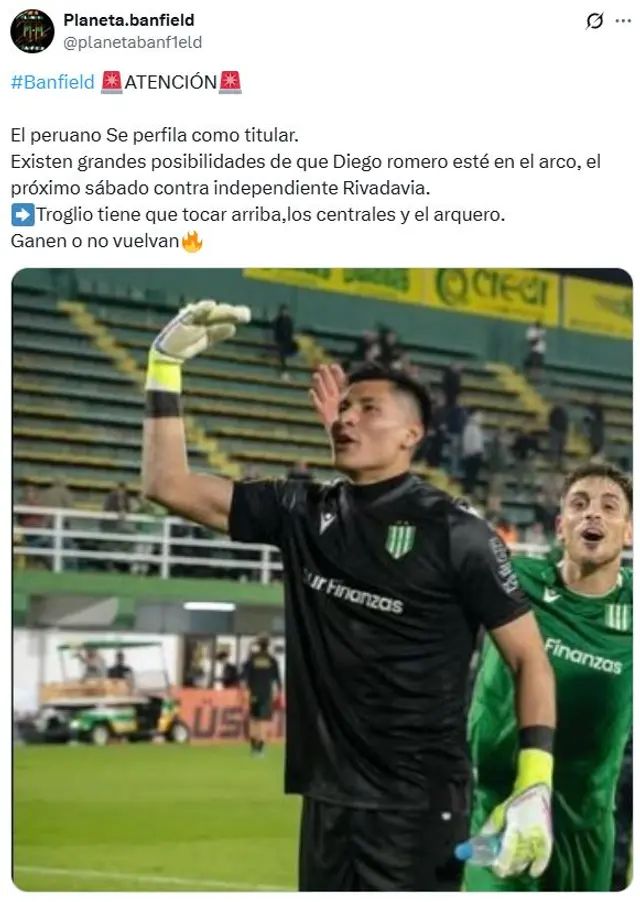
Task: Open the Planeta.banfield profile avatar
Action: (32, 31)
